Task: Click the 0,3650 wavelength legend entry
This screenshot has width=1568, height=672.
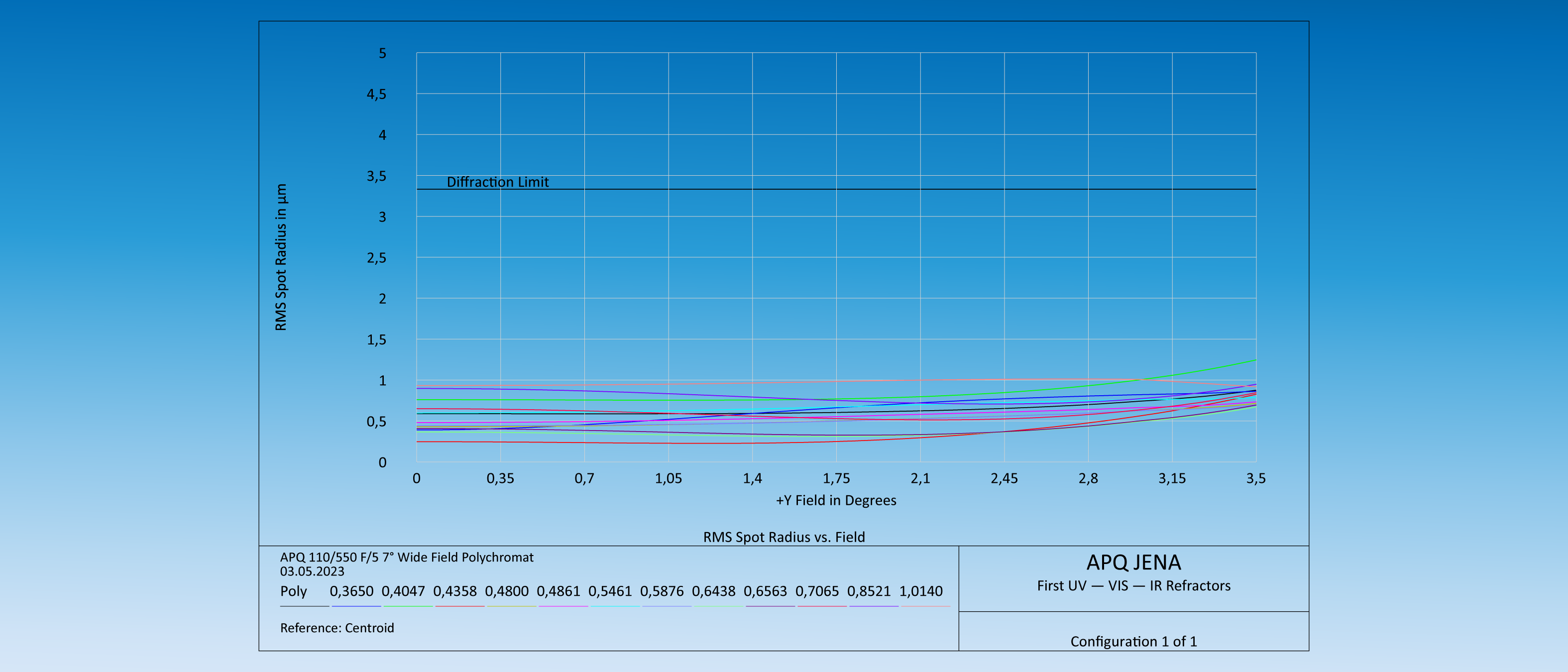Action: [x=351, y=591]
